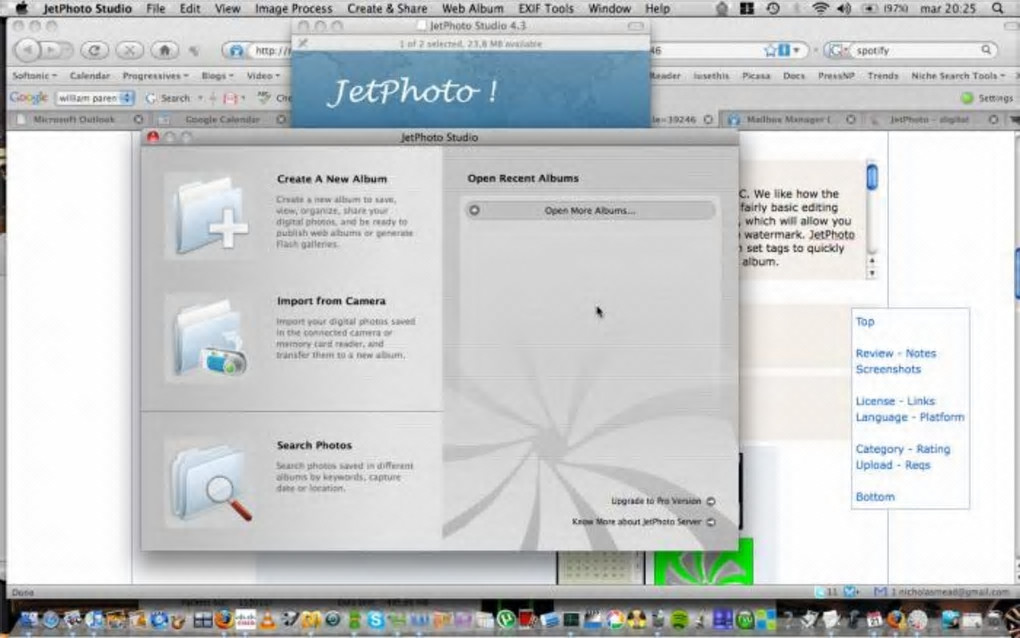
Task: Click the browser Stop button
Action: [129, 50]
